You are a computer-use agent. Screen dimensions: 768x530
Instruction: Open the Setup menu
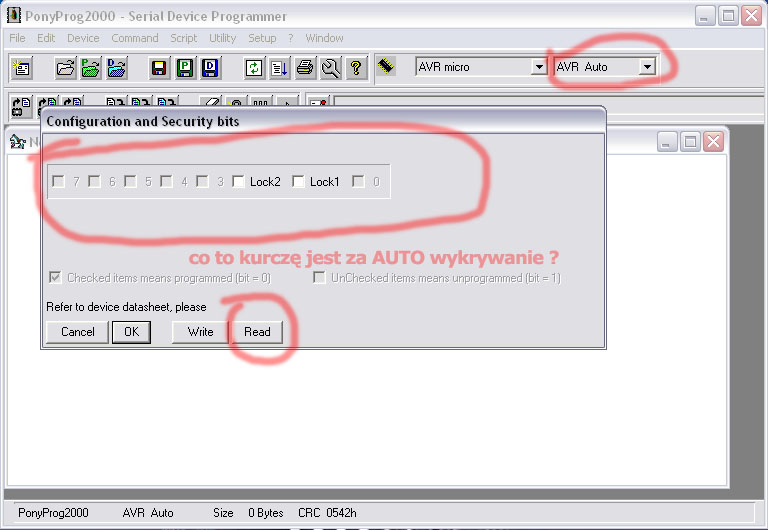point(262,38)
